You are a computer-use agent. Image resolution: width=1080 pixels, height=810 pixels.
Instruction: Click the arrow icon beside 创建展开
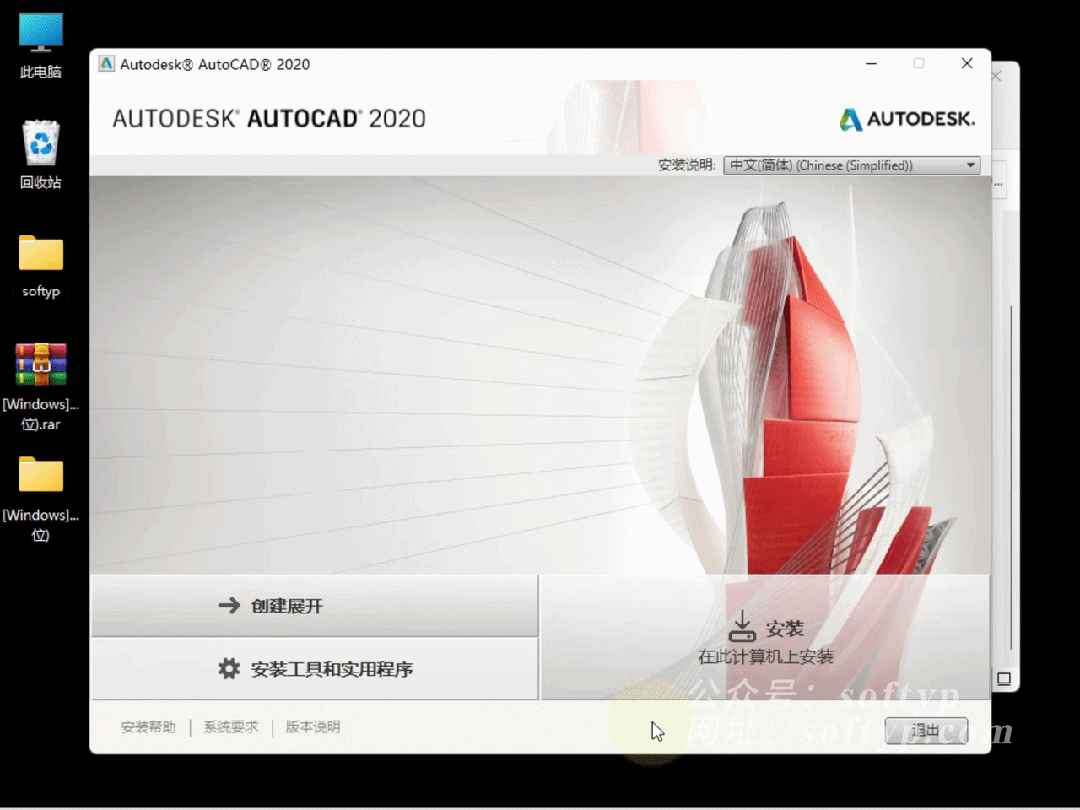pyautogui.click(x=229, y=605)
